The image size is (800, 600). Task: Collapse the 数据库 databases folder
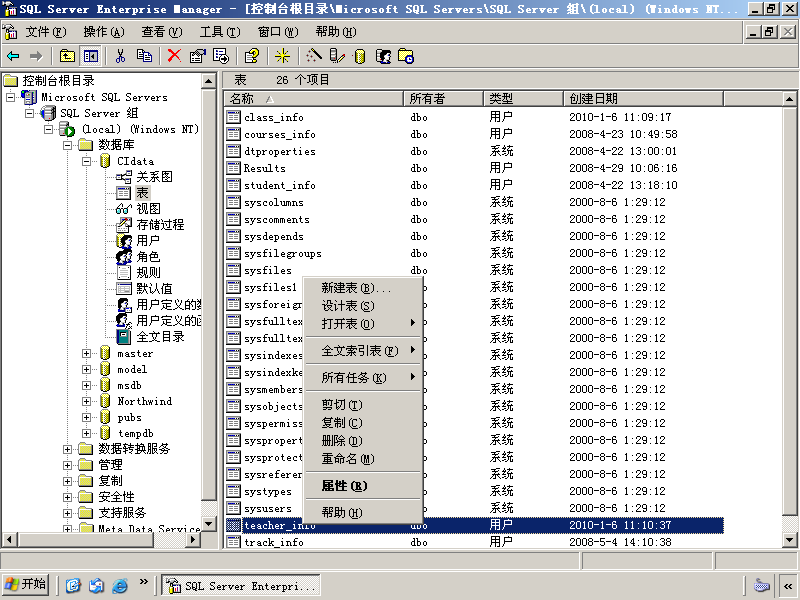pyautogui.click(x=67, y=145)
